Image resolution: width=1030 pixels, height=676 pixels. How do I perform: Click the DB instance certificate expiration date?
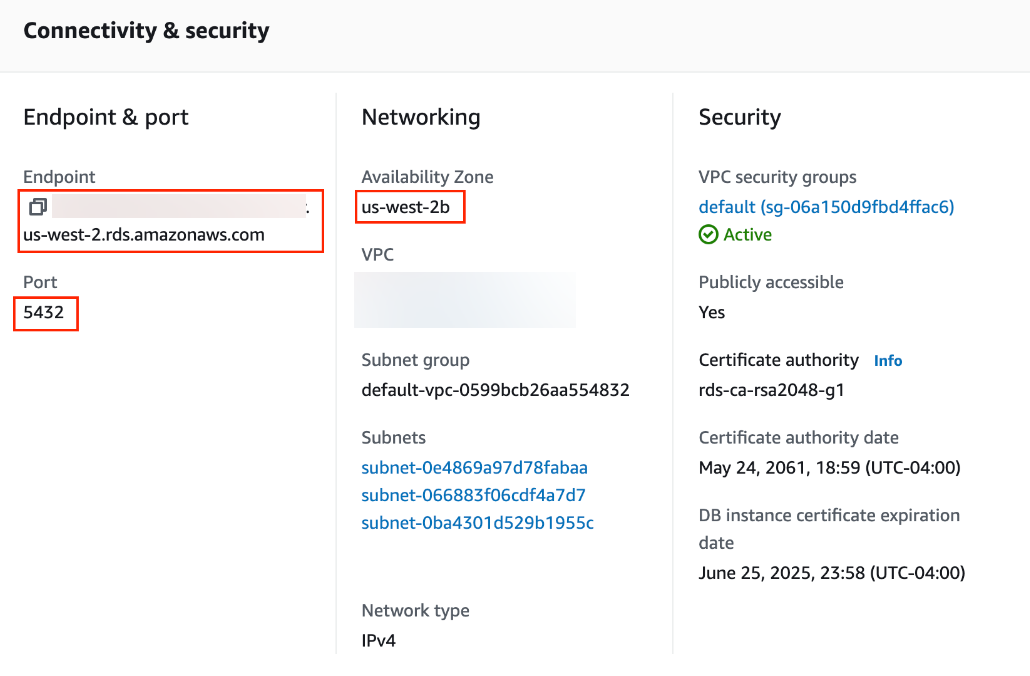[x=832, y=572]
